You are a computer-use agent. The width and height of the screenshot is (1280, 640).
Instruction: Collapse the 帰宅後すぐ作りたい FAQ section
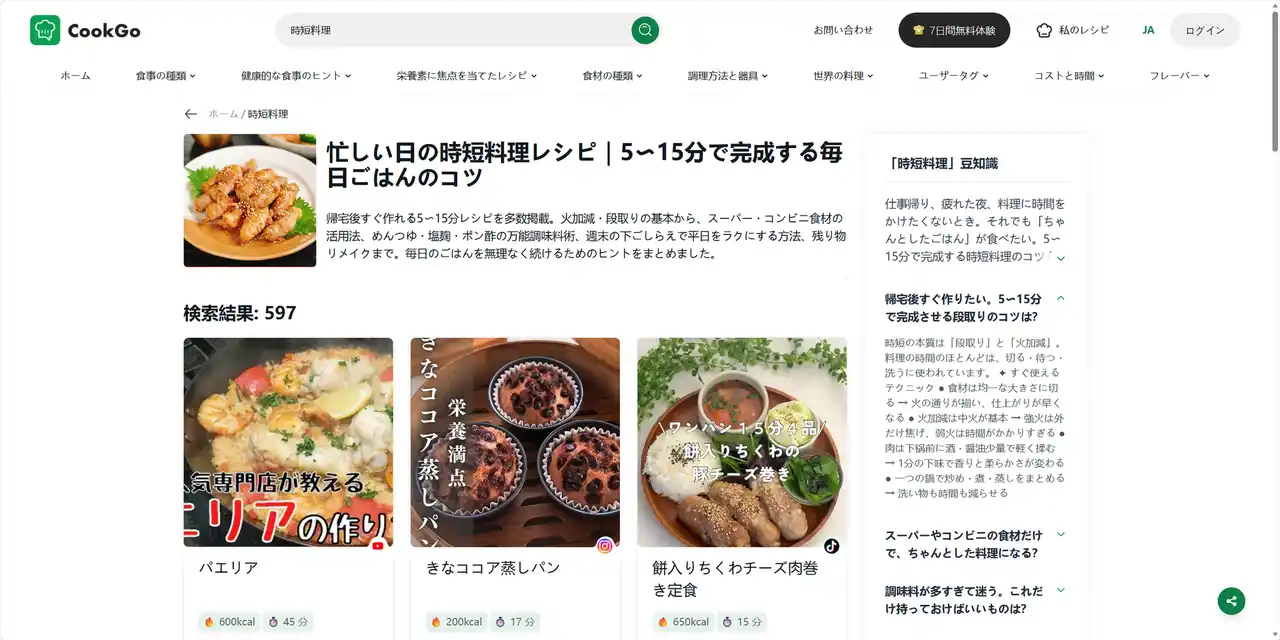[x=1061, y=298]
